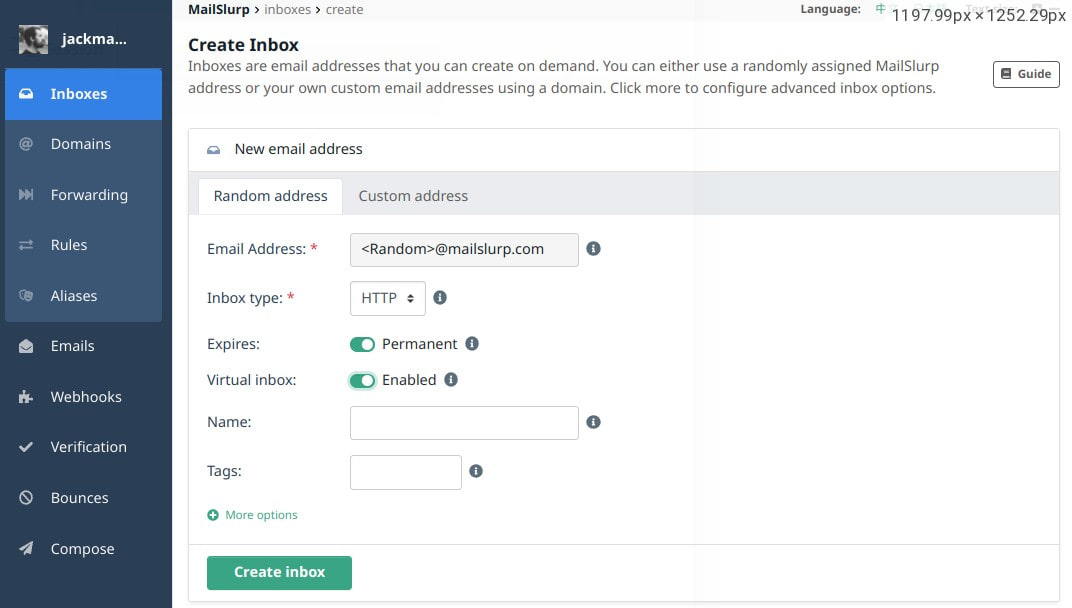Viewport: 1072px width, 608px height.
Task: Open the Domains section from sidebar
Action: 80,143
